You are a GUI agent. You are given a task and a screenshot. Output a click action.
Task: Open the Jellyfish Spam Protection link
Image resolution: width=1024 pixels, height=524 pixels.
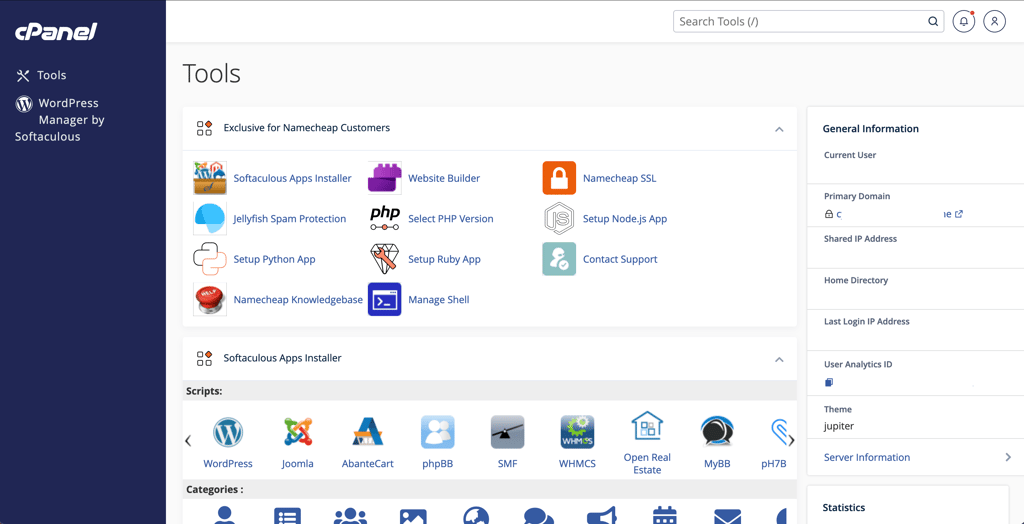[290, 219]
